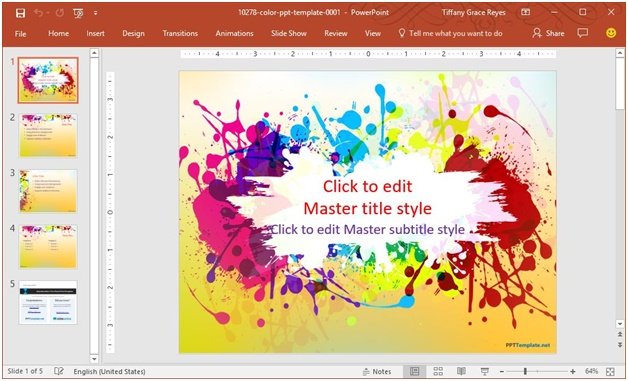Select slide 1 thumbnail

pyautogui.click(x=48, y=80)
